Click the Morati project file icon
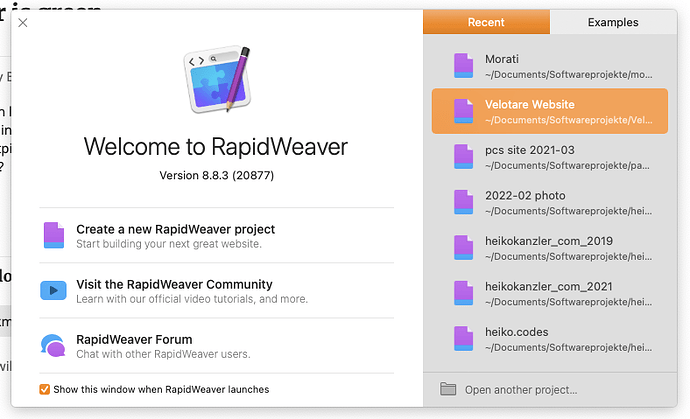690x419 pixels. [x=463, y=66]
